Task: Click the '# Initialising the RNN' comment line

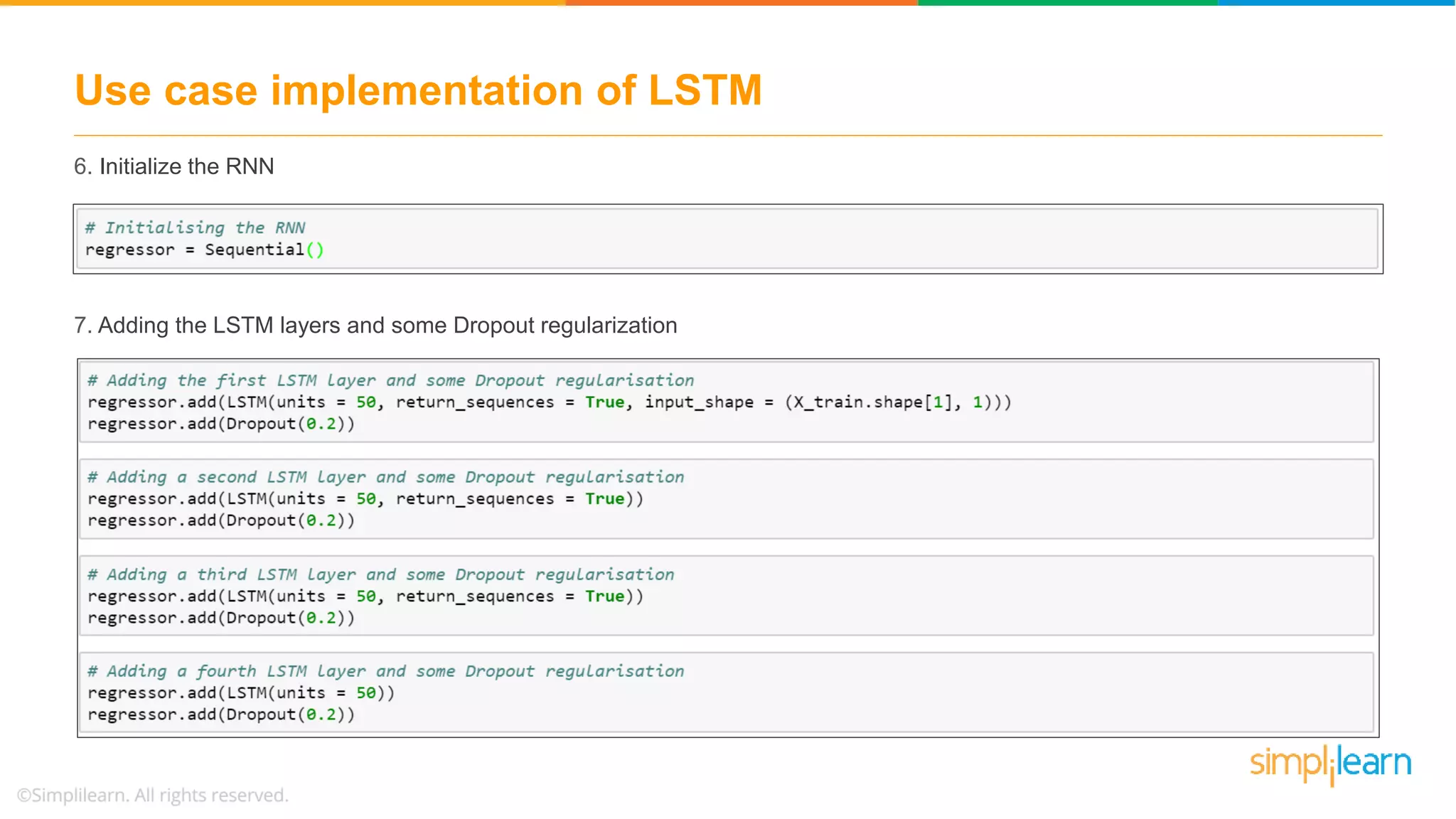Action: point(196,227)
